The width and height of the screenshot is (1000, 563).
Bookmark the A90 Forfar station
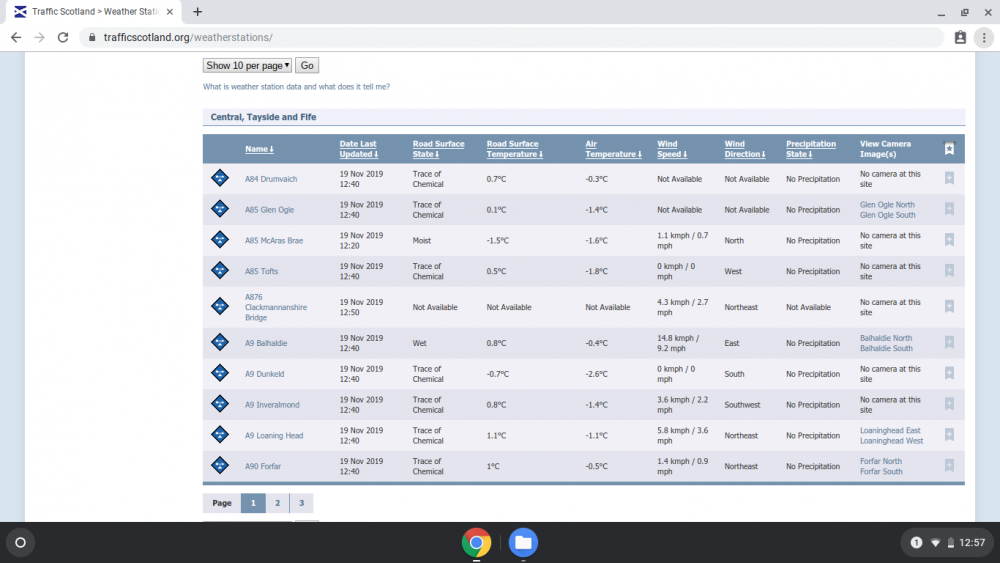click(x=949, y=465)
